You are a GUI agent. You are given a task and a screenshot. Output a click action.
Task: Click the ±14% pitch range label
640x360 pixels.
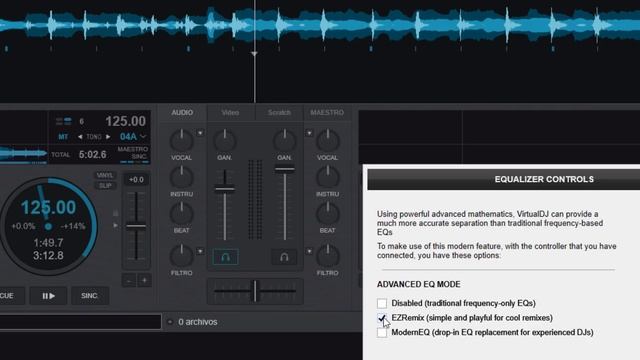[73, 227]
